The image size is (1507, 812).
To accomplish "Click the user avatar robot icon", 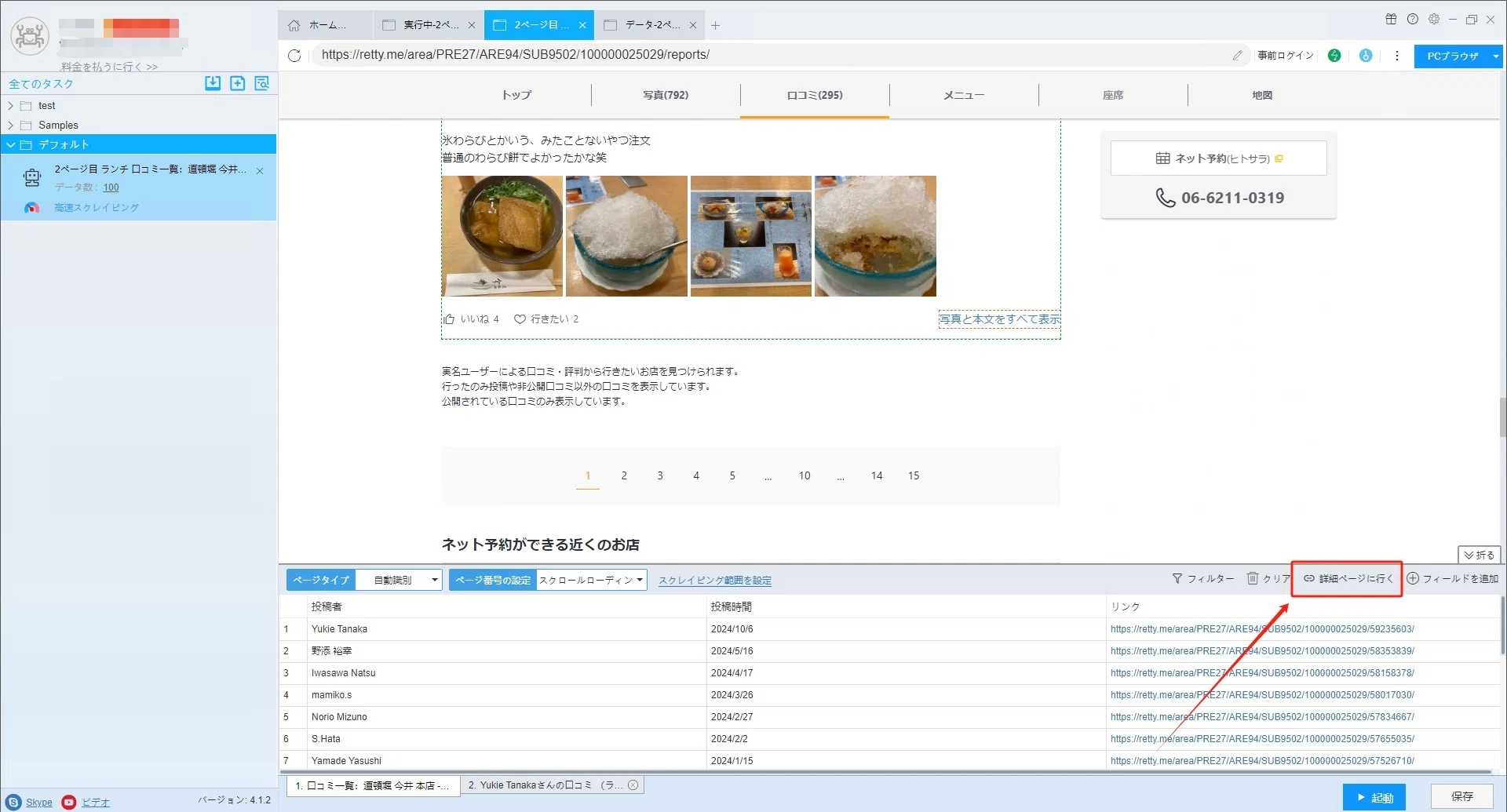I will tap(30, 35).
